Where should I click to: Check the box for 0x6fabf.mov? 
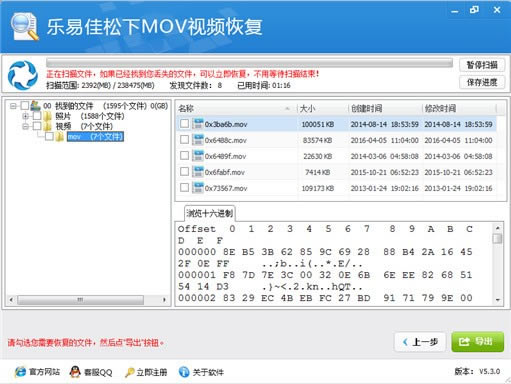184,172
